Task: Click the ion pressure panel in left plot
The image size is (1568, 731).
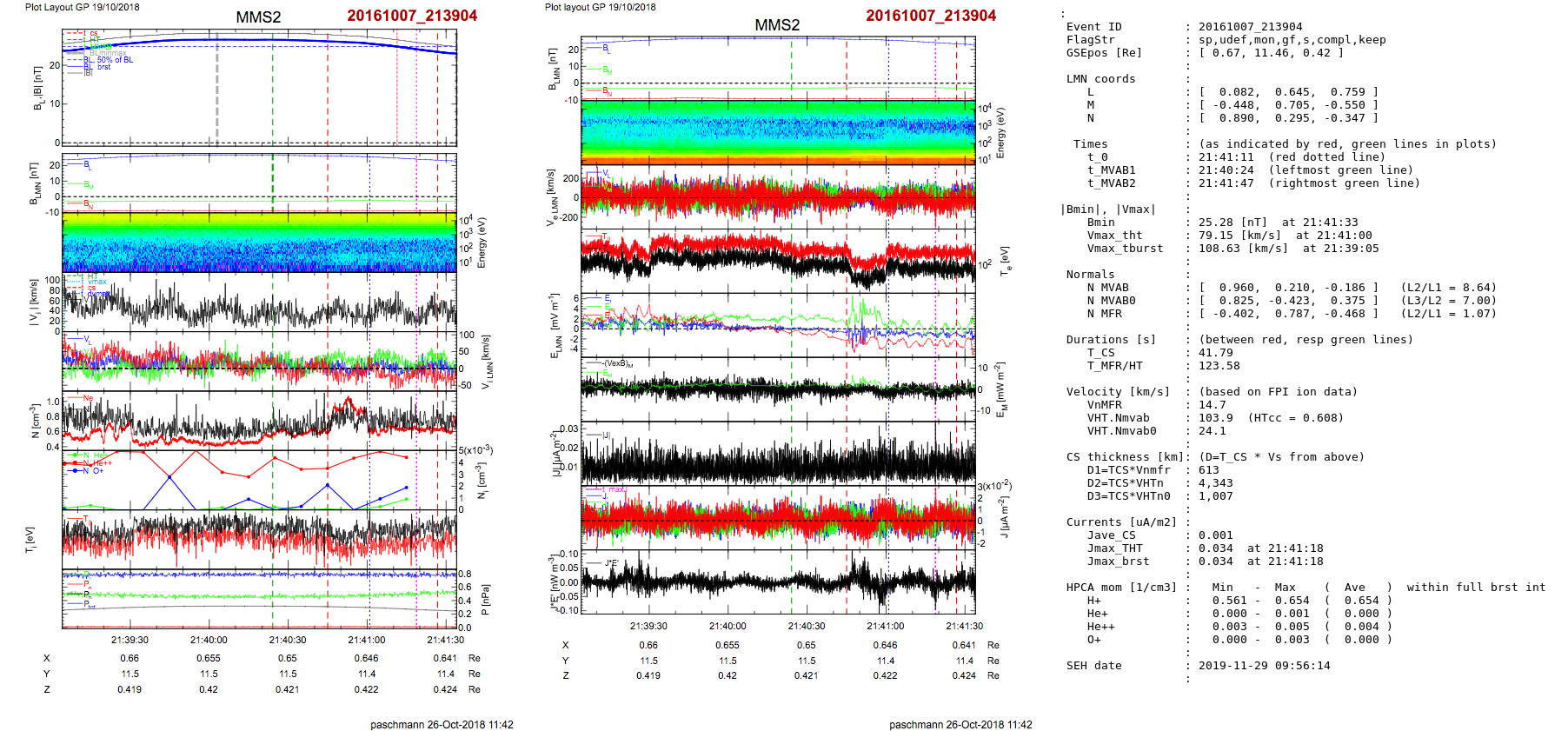Action: coord(259,598)
